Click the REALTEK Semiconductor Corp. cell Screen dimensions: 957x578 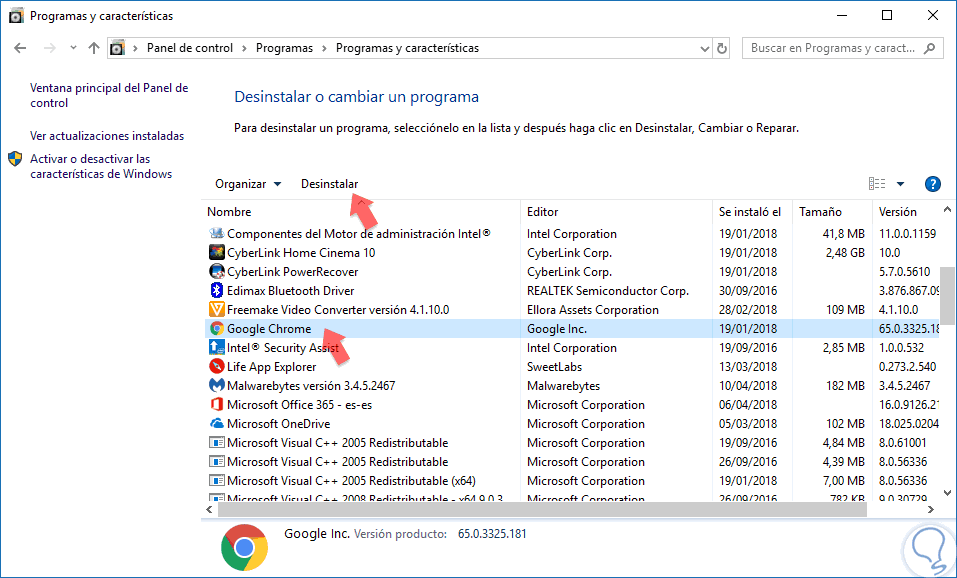coord(608,291)
